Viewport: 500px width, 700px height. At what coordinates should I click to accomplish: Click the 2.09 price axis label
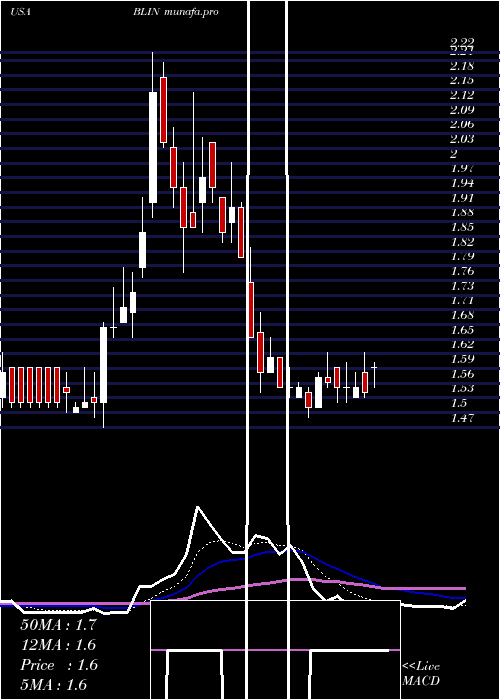pos(462,110)
